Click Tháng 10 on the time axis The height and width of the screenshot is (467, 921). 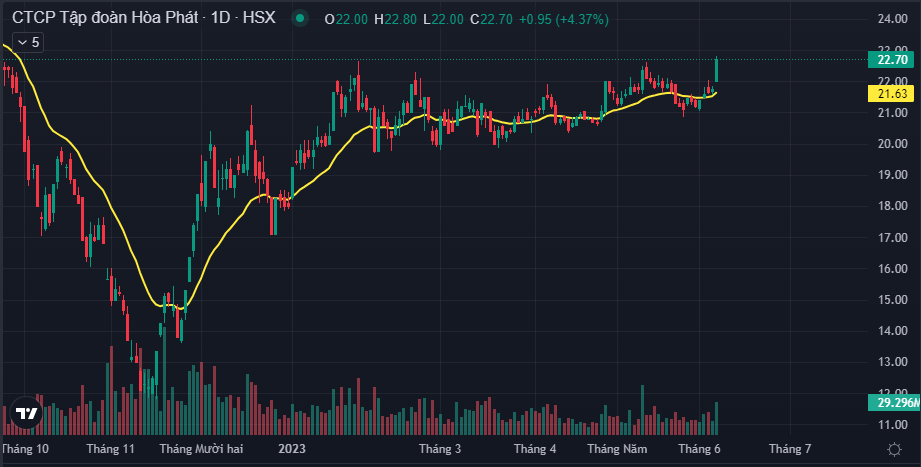[25, 449]
